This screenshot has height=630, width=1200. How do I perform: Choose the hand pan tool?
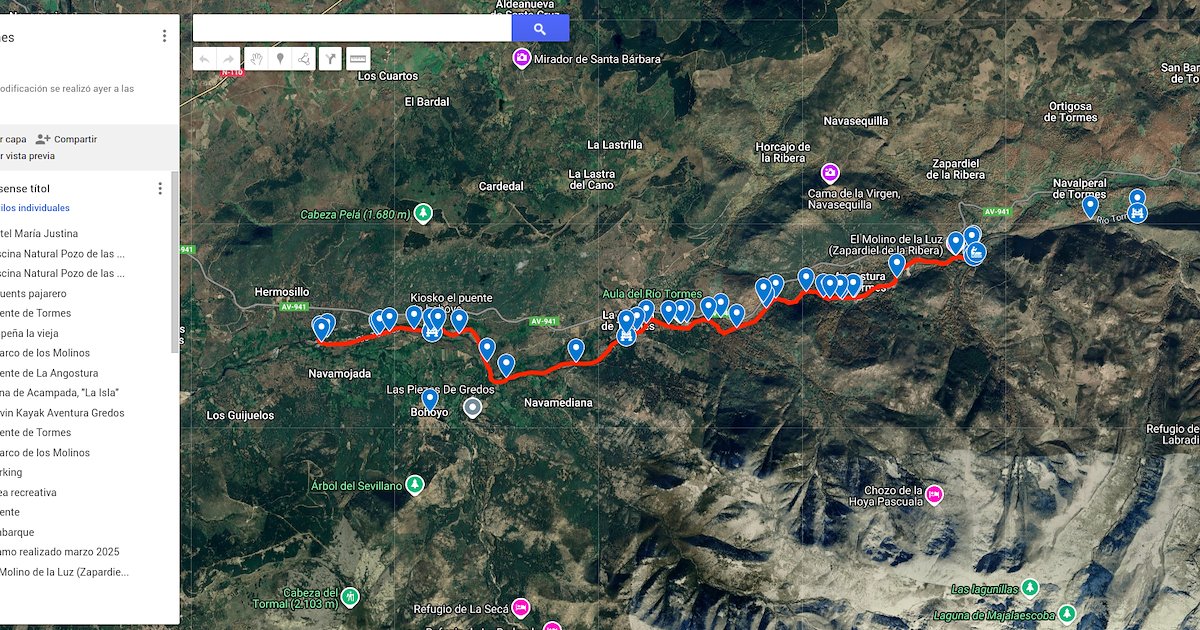coord(255,59)
